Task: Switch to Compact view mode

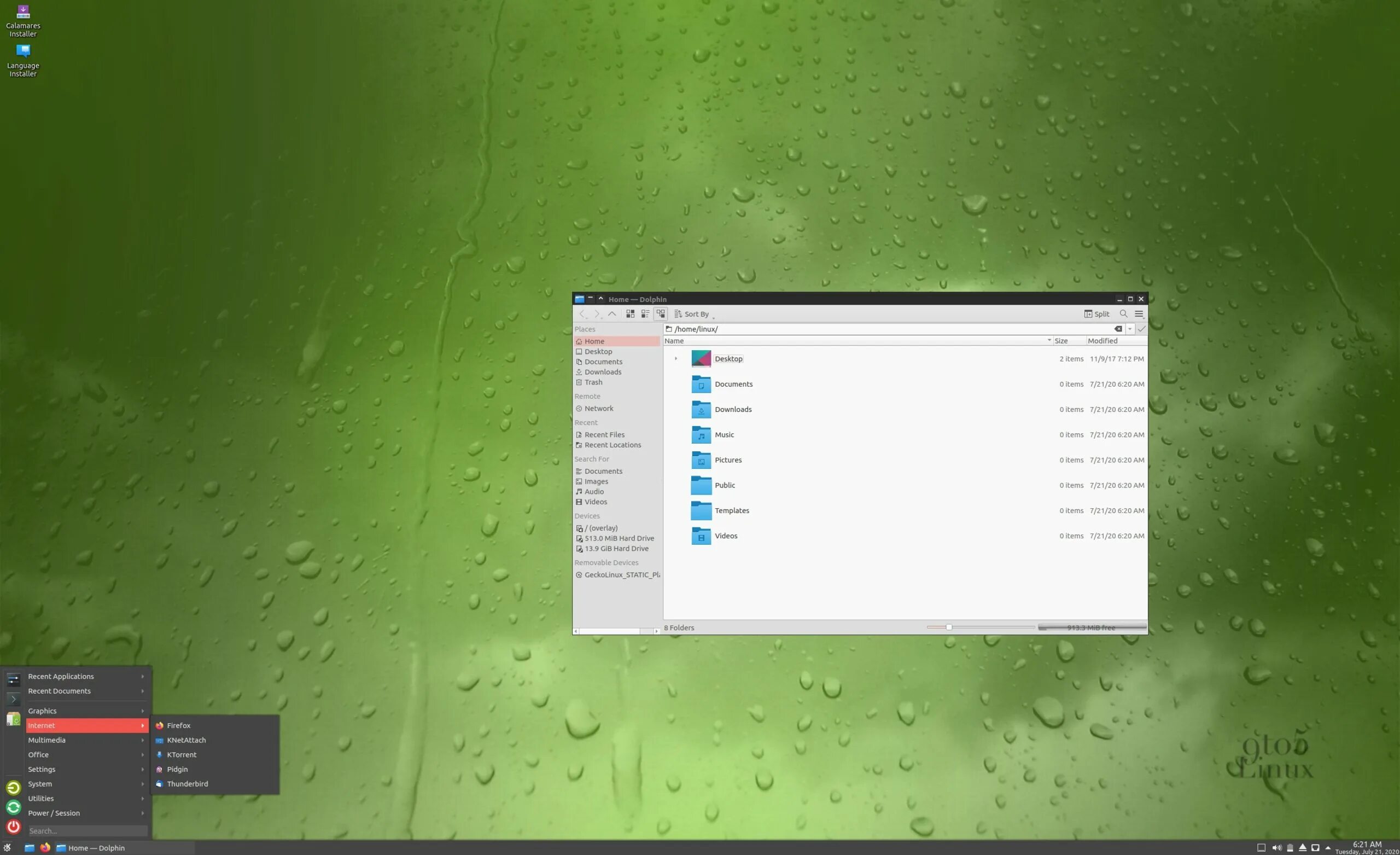Action: pyautogui.click(x=645, y=314)
